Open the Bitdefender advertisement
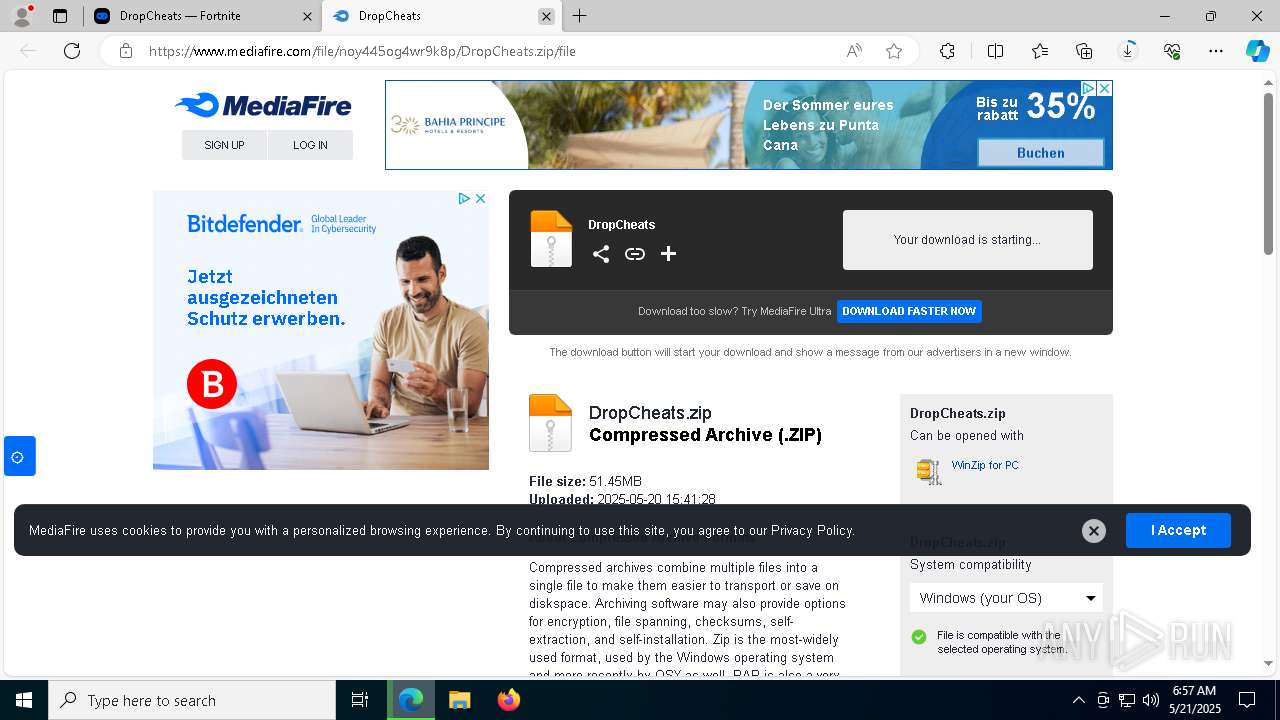 click(321, 330)
